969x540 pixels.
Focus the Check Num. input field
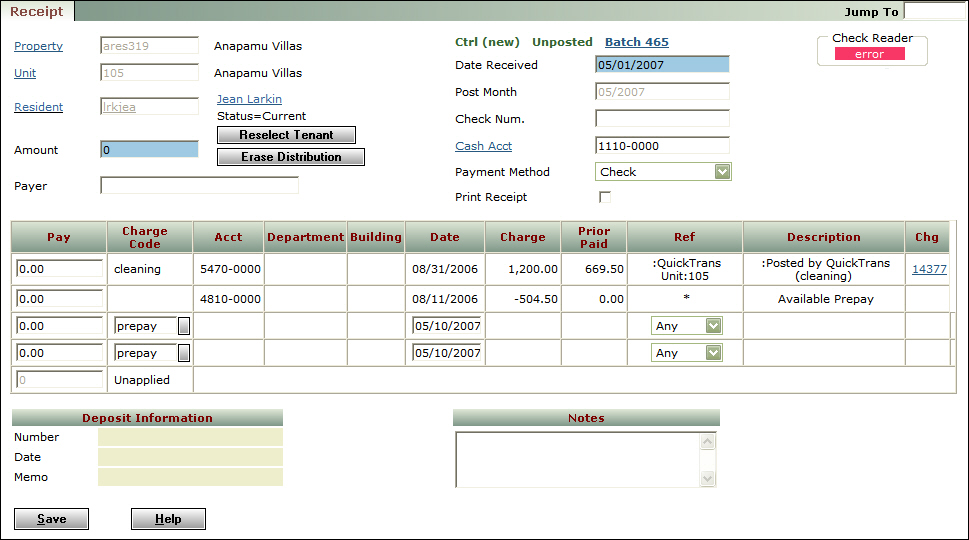click(x=662, y=119)
